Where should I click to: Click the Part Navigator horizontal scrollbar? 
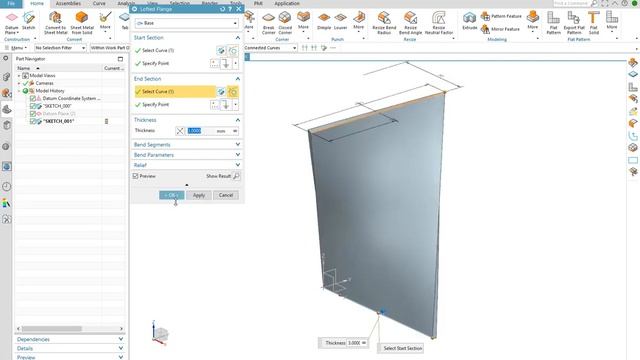51,329
